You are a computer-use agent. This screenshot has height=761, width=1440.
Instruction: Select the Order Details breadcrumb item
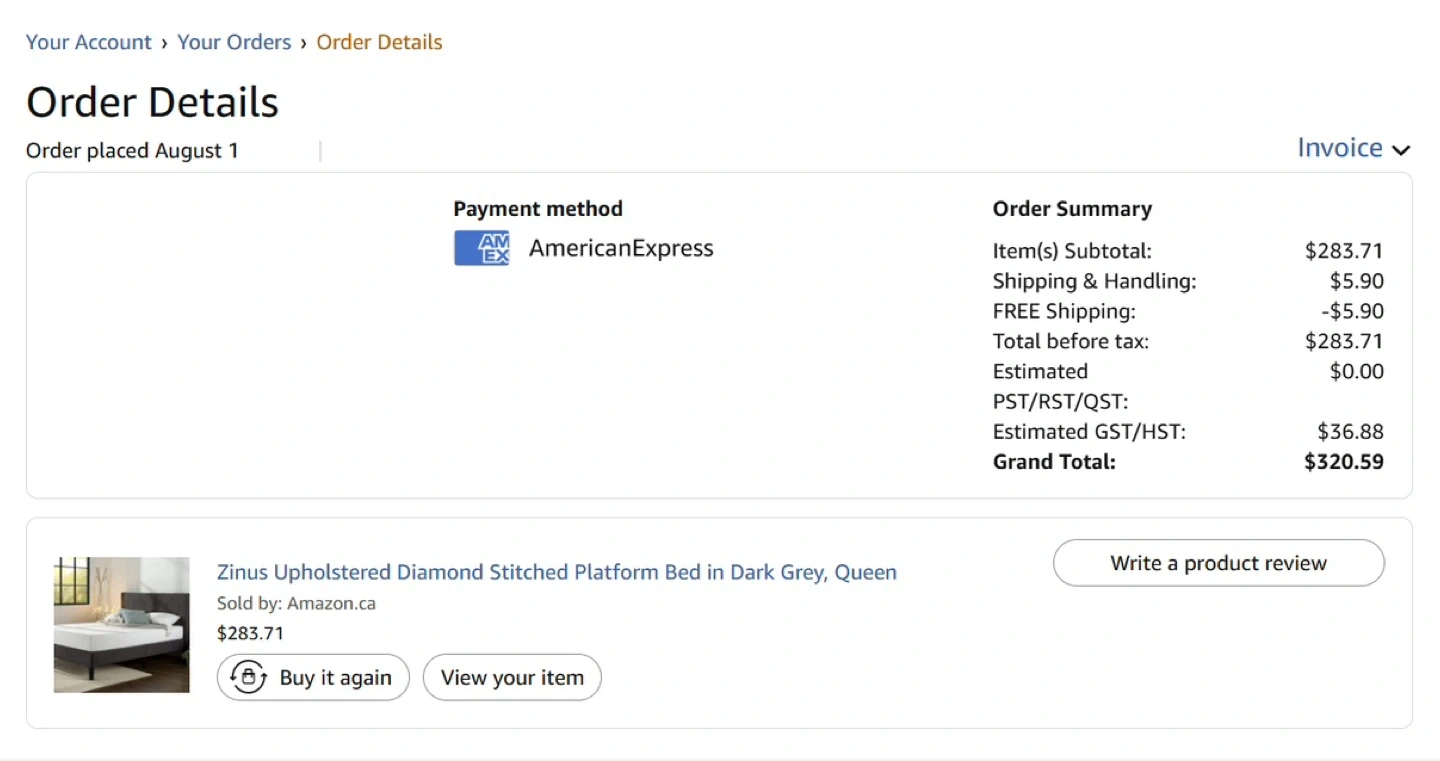(x=379, y=42)
